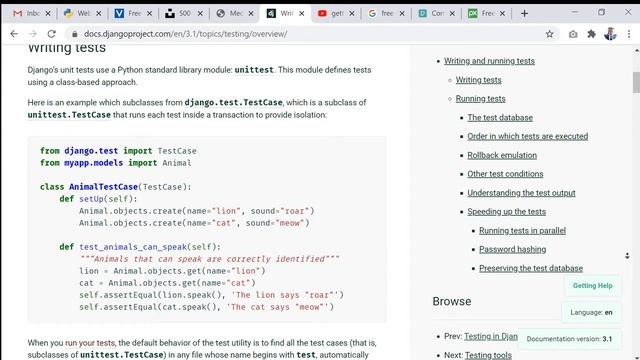Image resolution: width=640 pixels, height=360 pixels.
Task: Open the Chrome three-dot menu
Action: (629, 34)
